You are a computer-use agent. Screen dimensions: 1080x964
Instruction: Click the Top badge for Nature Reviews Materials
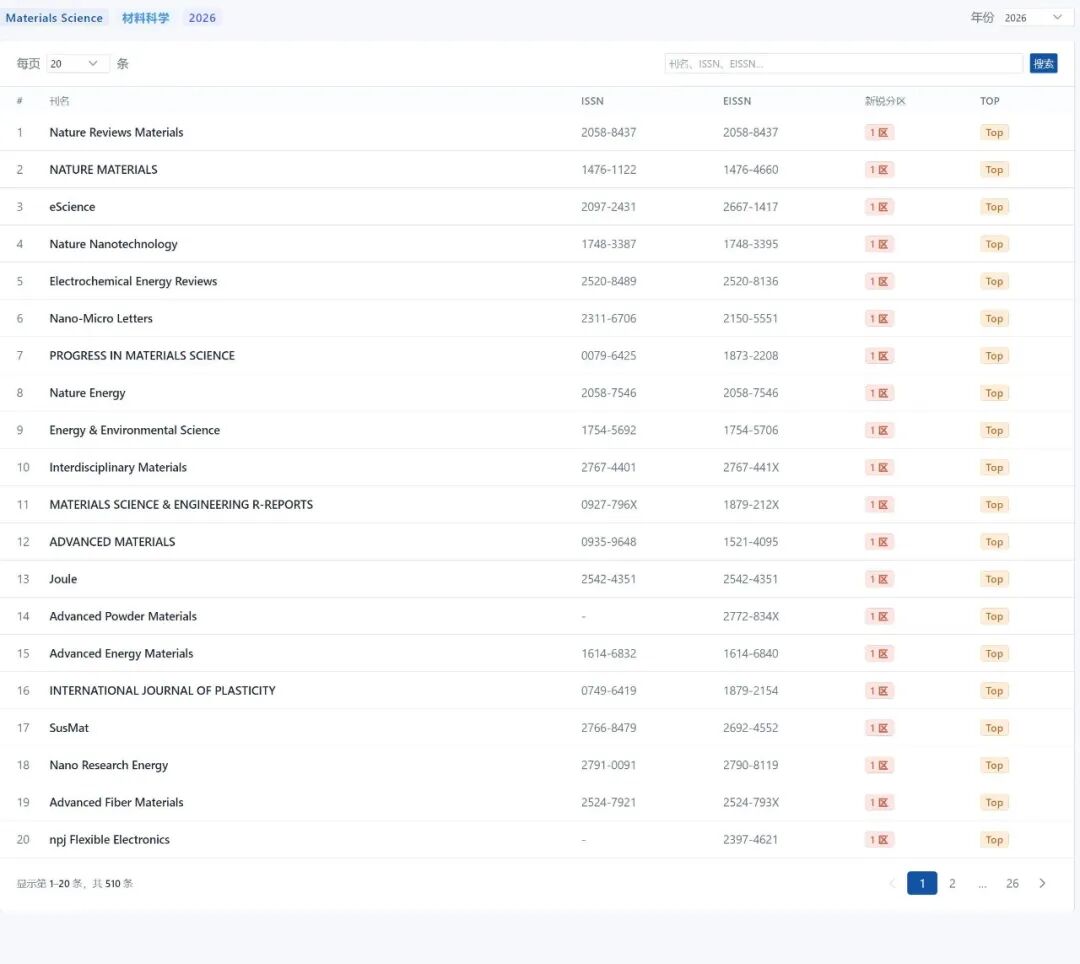click(x=994, y=133)
